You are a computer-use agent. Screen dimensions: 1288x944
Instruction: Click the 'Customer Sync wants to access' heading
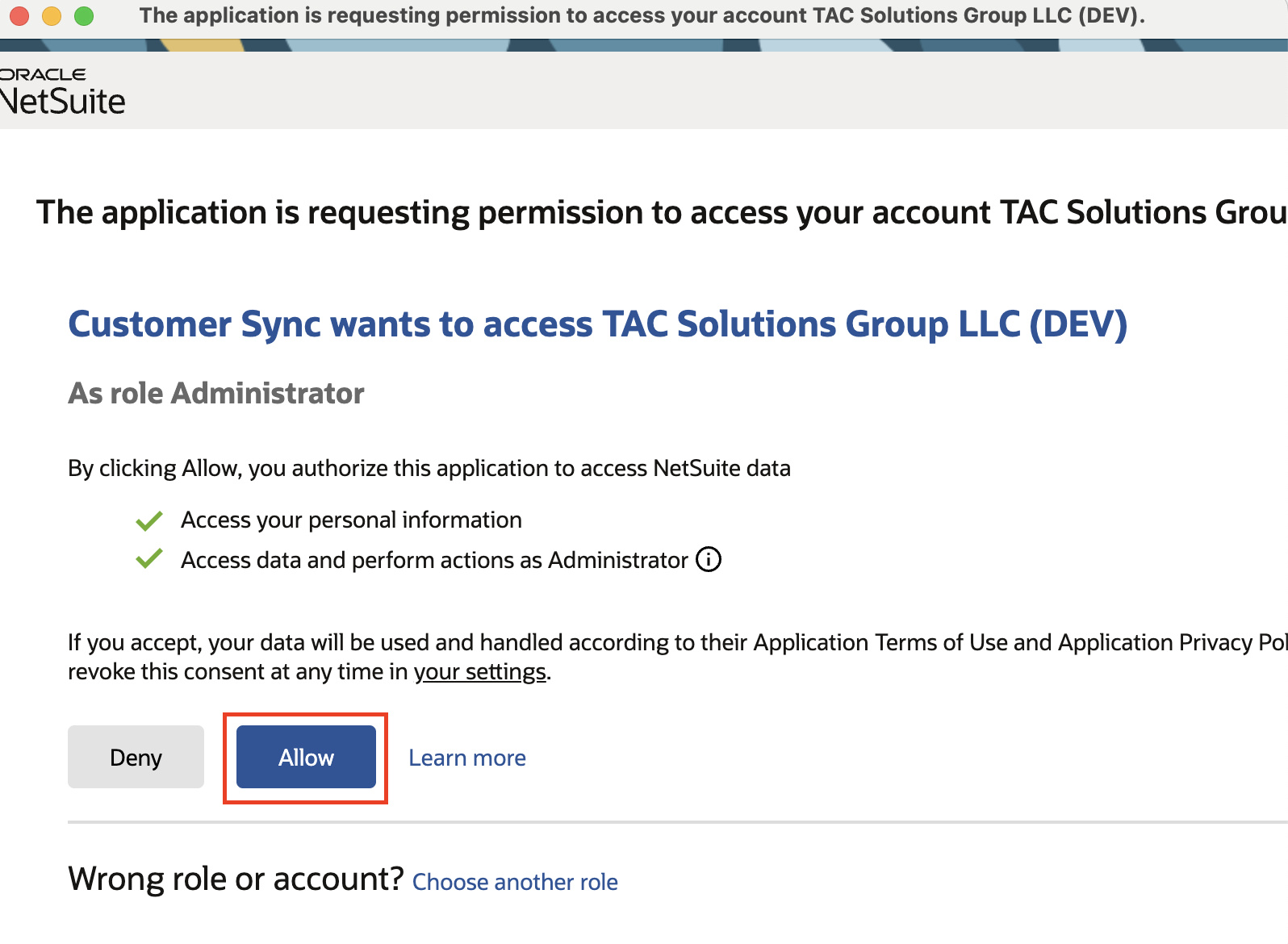tap(597, 324)
